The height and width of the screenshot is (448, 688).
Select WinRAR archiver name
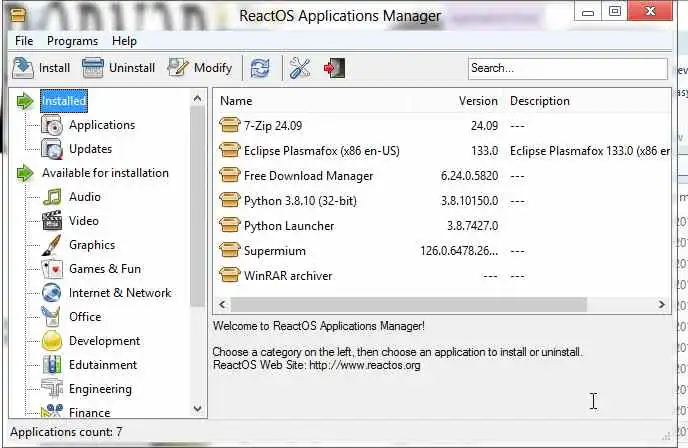288,276
